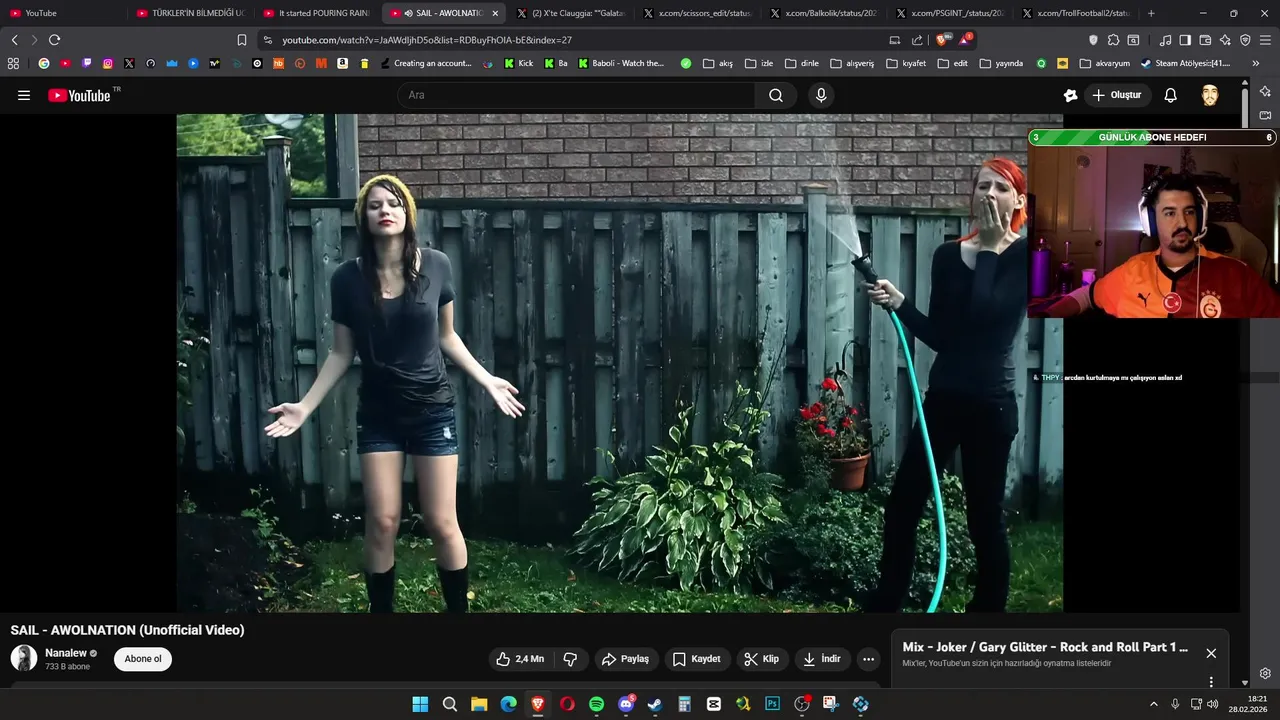Toggle the browser sidebar panel
The height and width of the screenshot is (720, 1280).
(1185, 40)
